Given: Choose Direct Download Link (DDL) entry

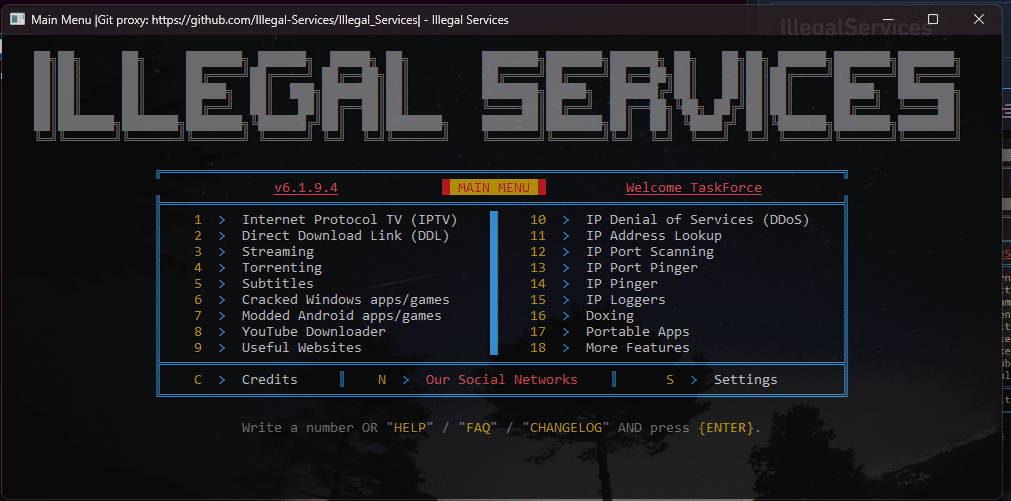Looking at the screenshot, I should point(346,236).
